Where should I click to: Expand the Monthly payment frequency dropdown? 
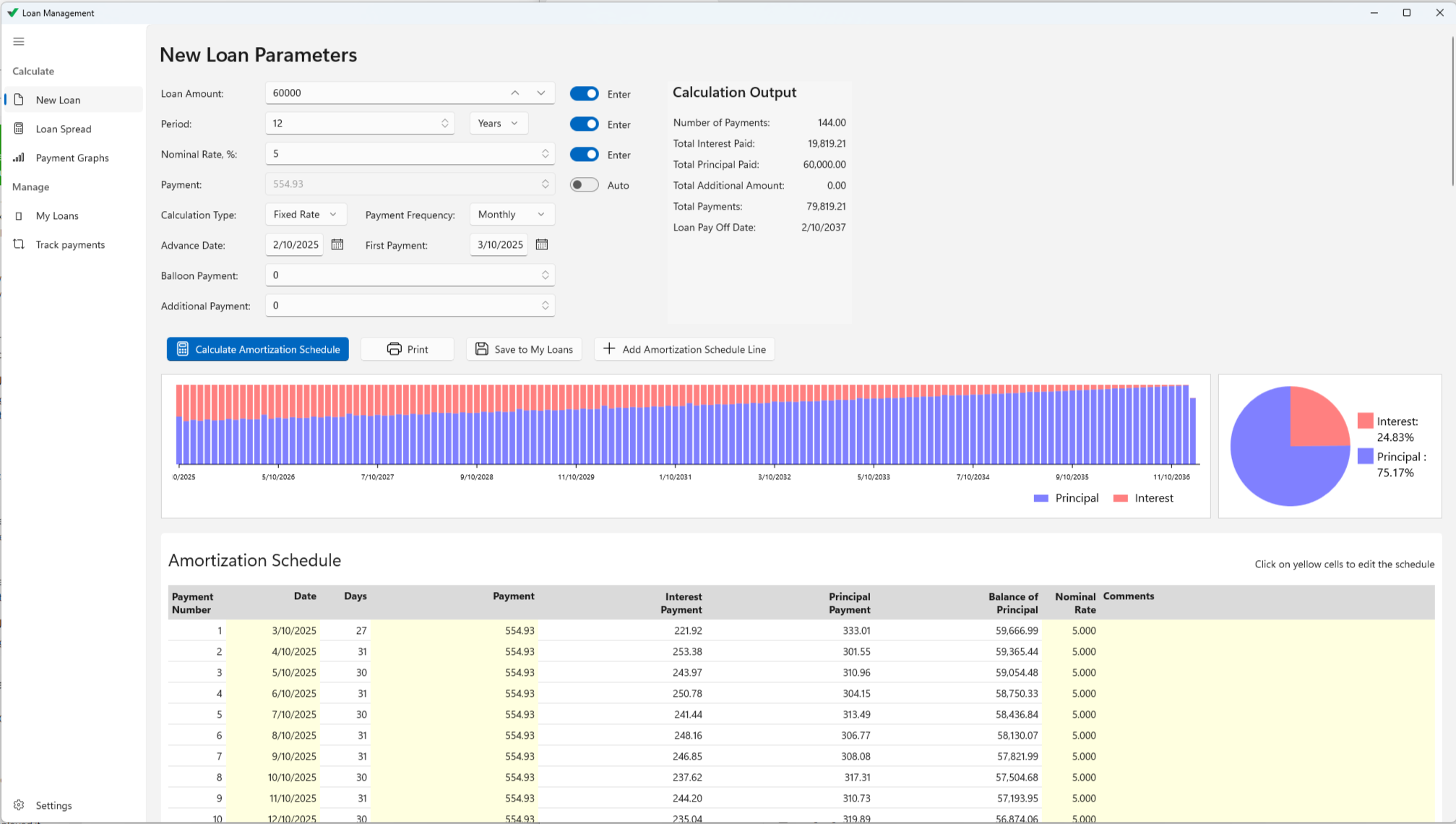(511, 215)
